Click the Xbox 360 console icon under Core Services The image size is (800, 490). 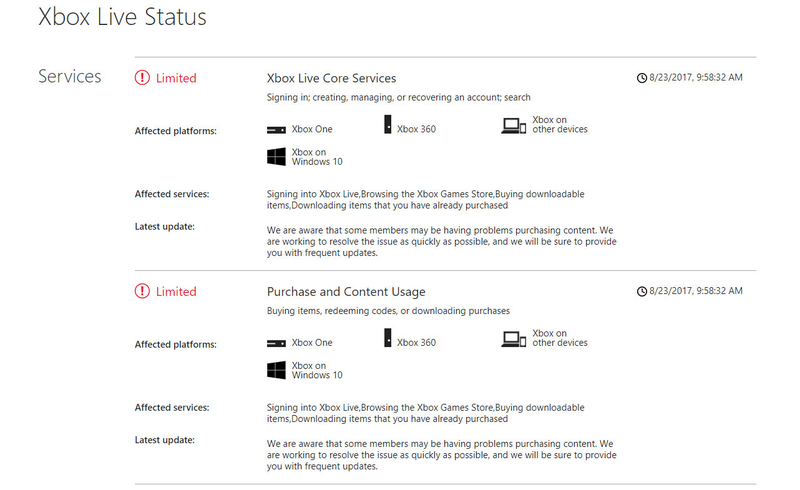coord(388,125)
